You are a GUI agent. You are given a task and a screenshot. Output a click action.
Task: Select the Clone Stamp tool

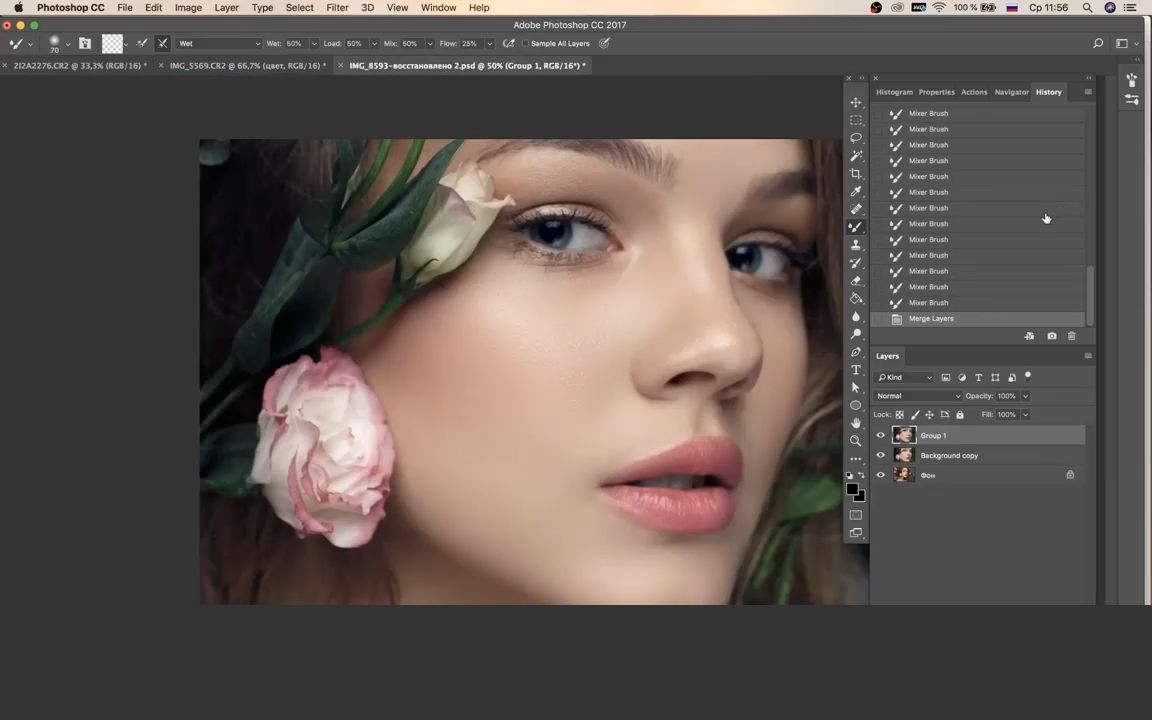856,245
